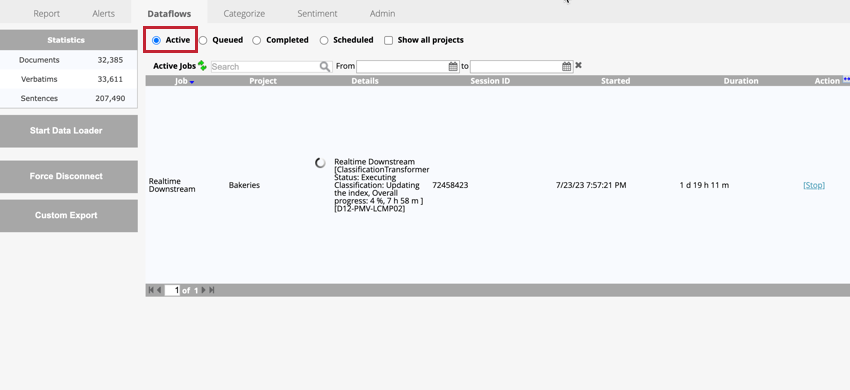Sort by the Duration column header
This screenshot has width=850, height=390.
click(x=740, y=81)
